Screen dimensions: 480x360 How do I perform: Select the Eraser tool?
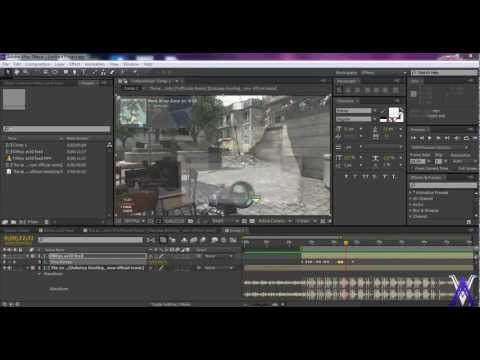[112, 72]
